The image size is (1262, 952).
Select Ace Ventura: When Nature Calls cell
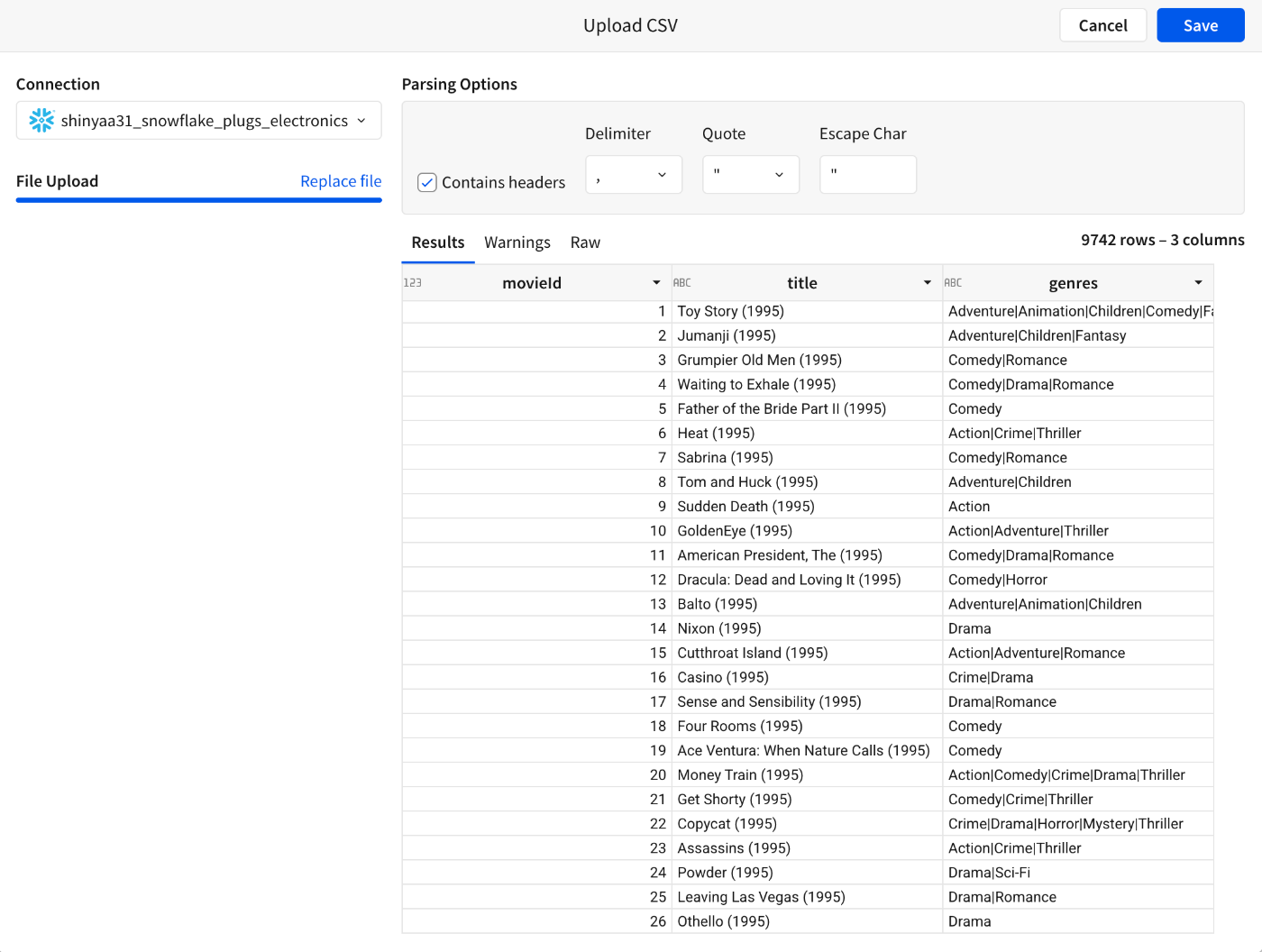click(807, 750)
